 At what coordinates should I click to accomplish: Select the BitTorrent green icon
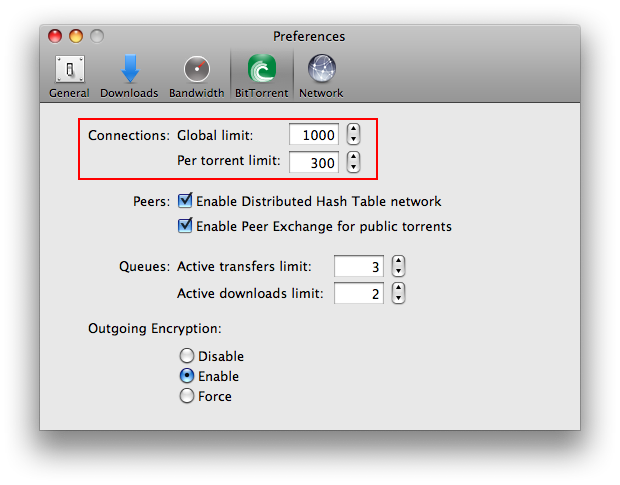click(261, 68)
